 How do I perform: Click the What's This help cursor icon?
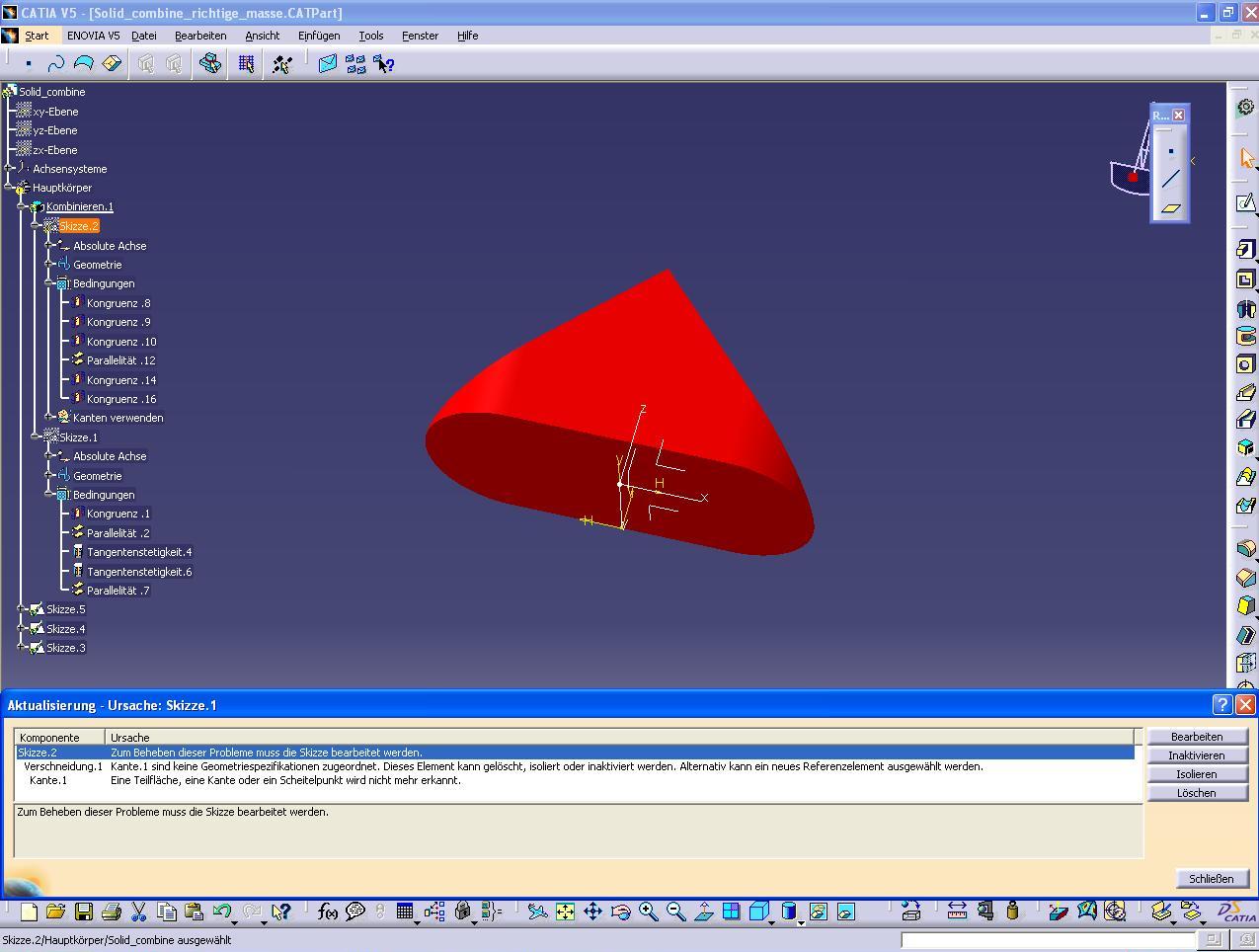point(280,912)
